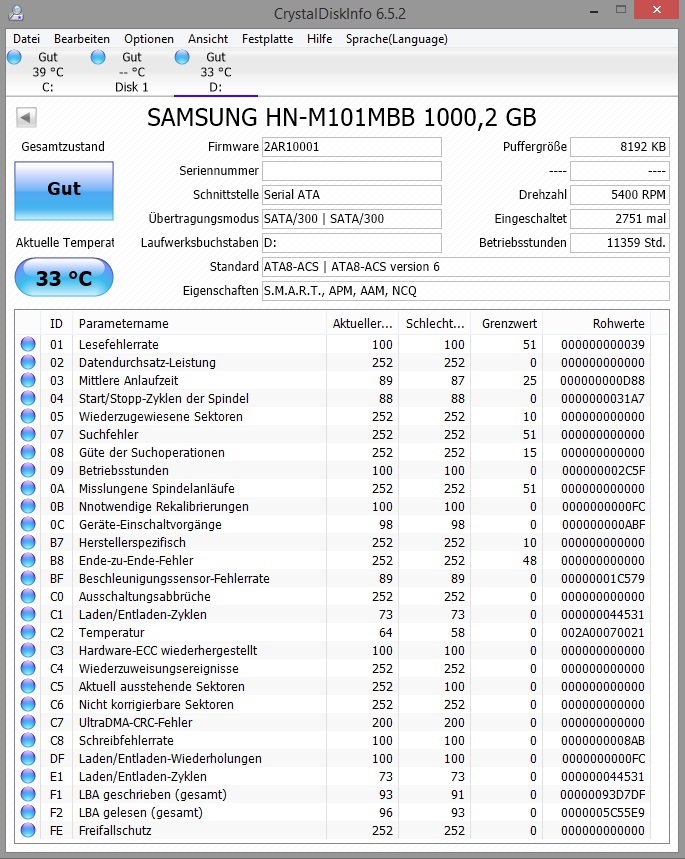This screenshot has width=685, height=859.
Task: Open the Sprache(Language) menu
Action: point(397,39)
